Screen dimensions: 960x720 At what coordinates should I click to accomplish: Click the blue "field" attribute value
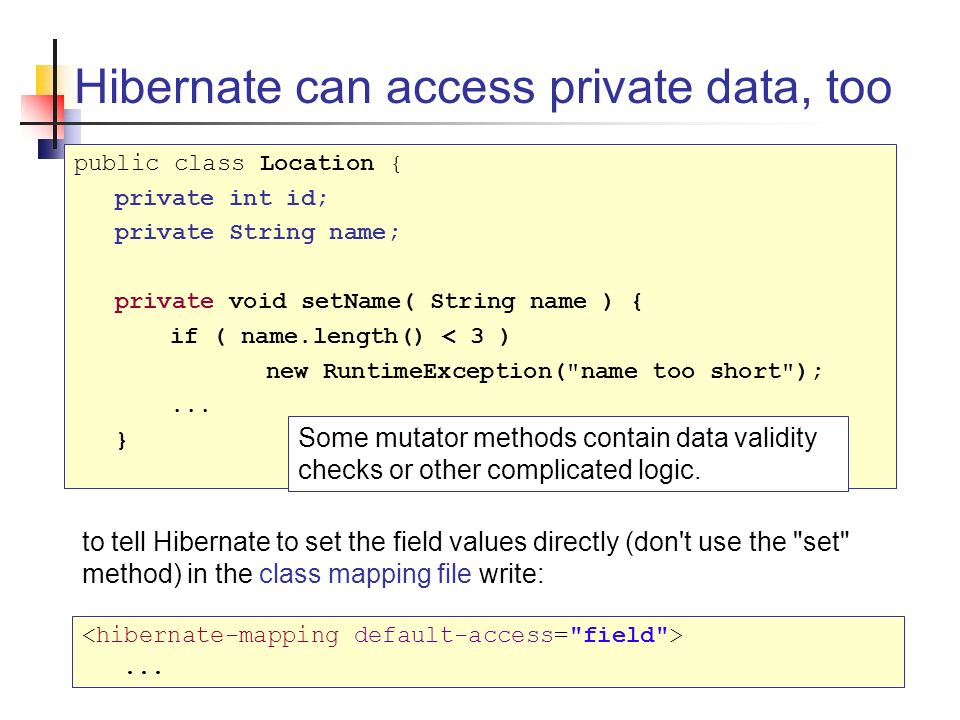point(618,636)
